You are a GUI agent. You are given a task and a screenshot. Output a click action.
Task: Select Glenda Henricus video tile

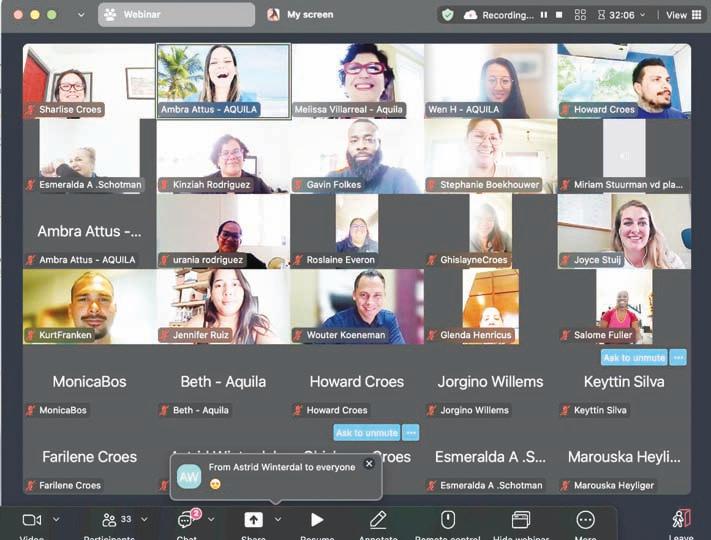(x=491, y=306)
